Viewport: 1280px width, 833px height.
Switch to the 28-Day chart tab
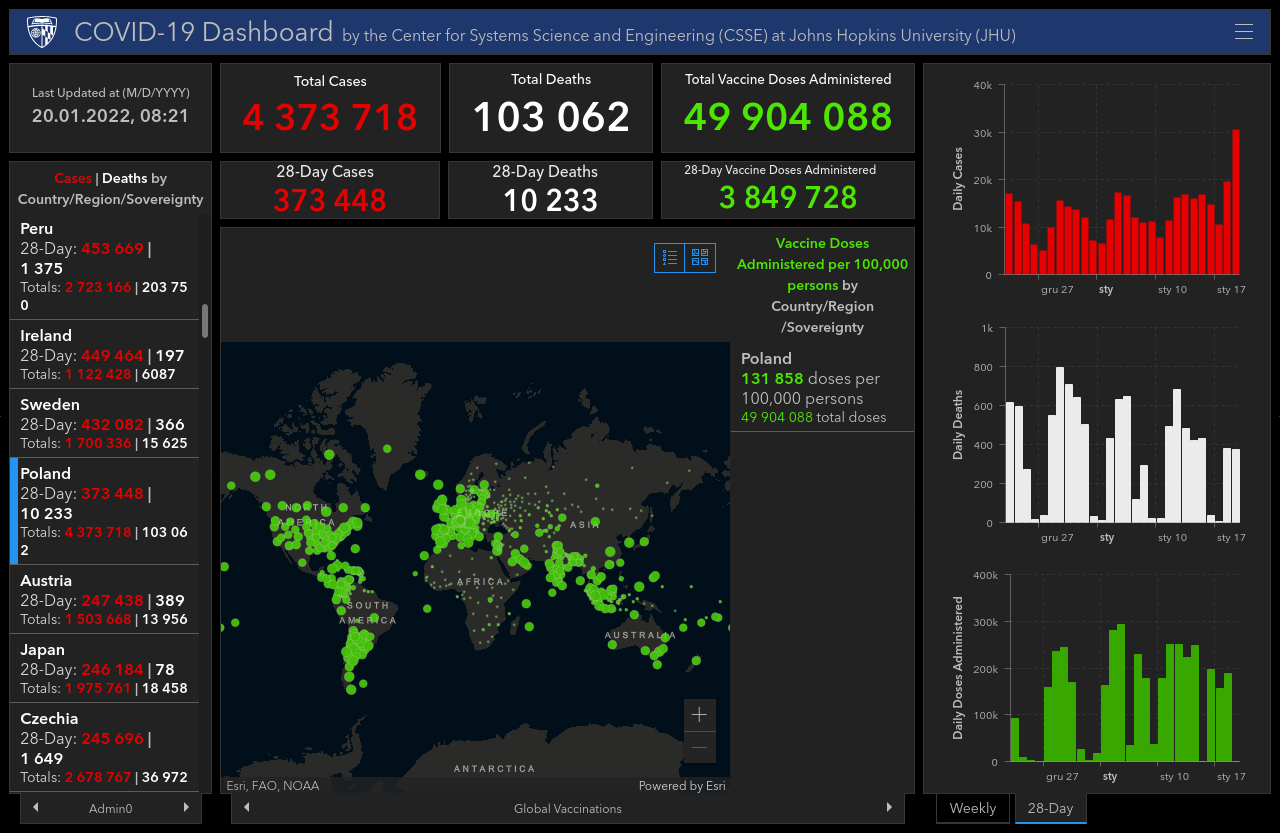[x=1050, y=808]
